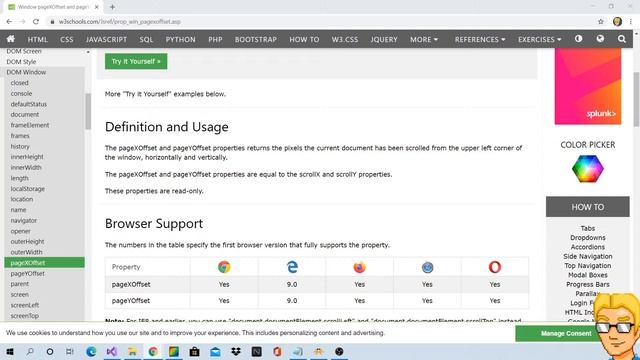
Task: Open the HTML tutorial menu
Action: (x=38, y=39)
